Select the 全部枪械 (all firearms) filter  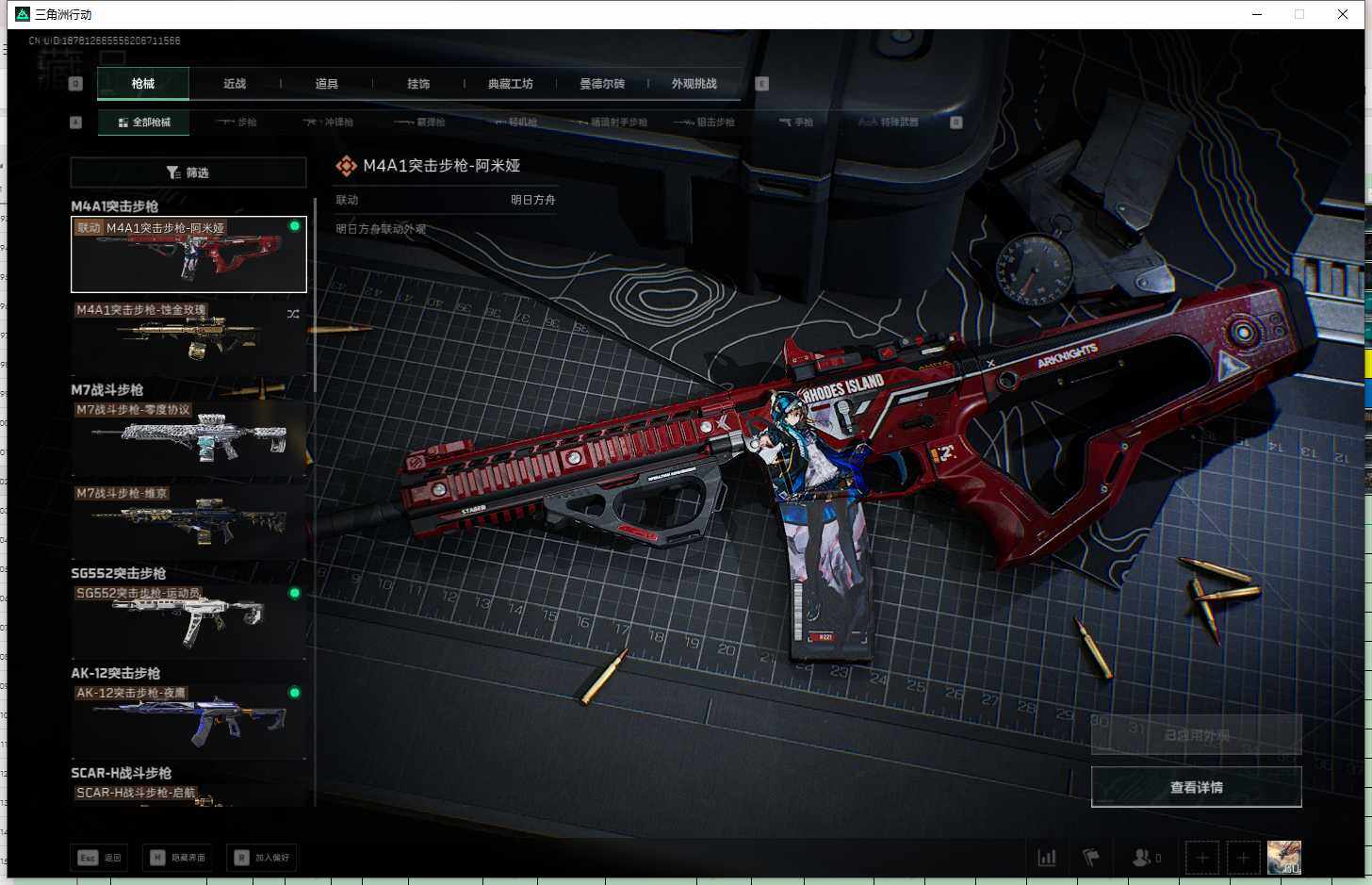pyautogui.click(x=144, y=123)
